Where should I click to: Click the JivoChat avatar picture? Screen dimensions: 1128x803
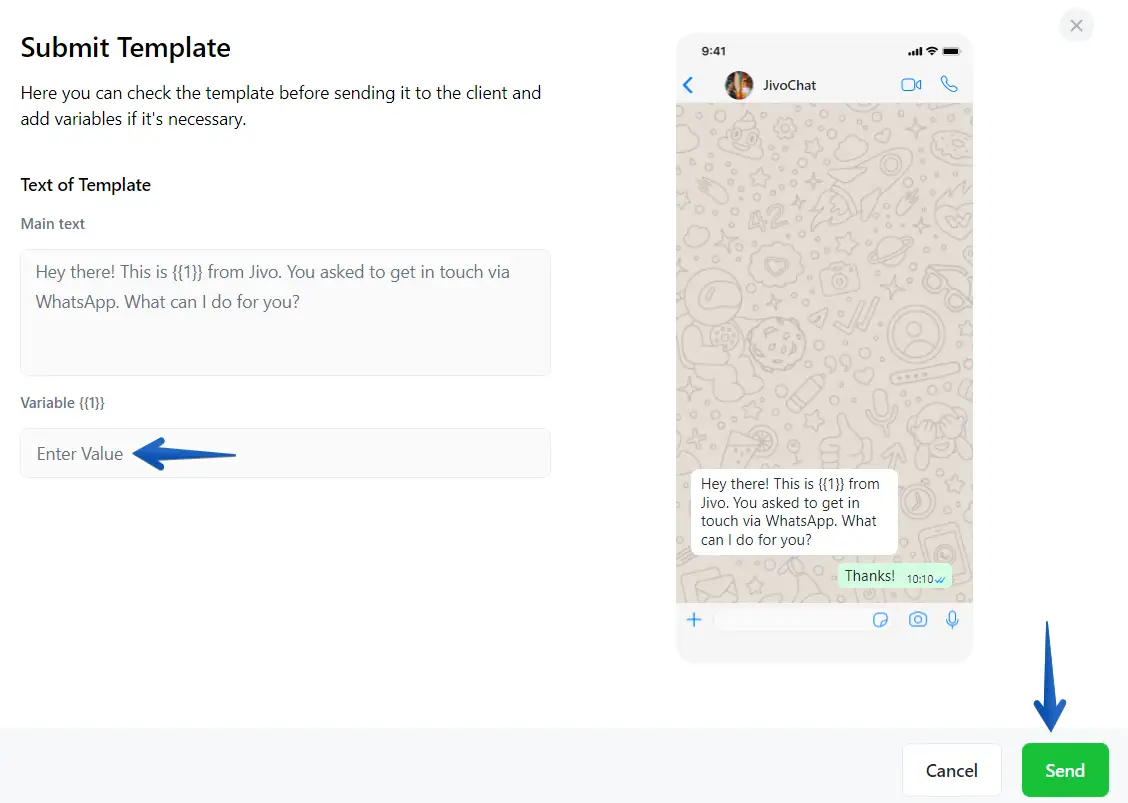pyautogui.click(x=739, y=85)
